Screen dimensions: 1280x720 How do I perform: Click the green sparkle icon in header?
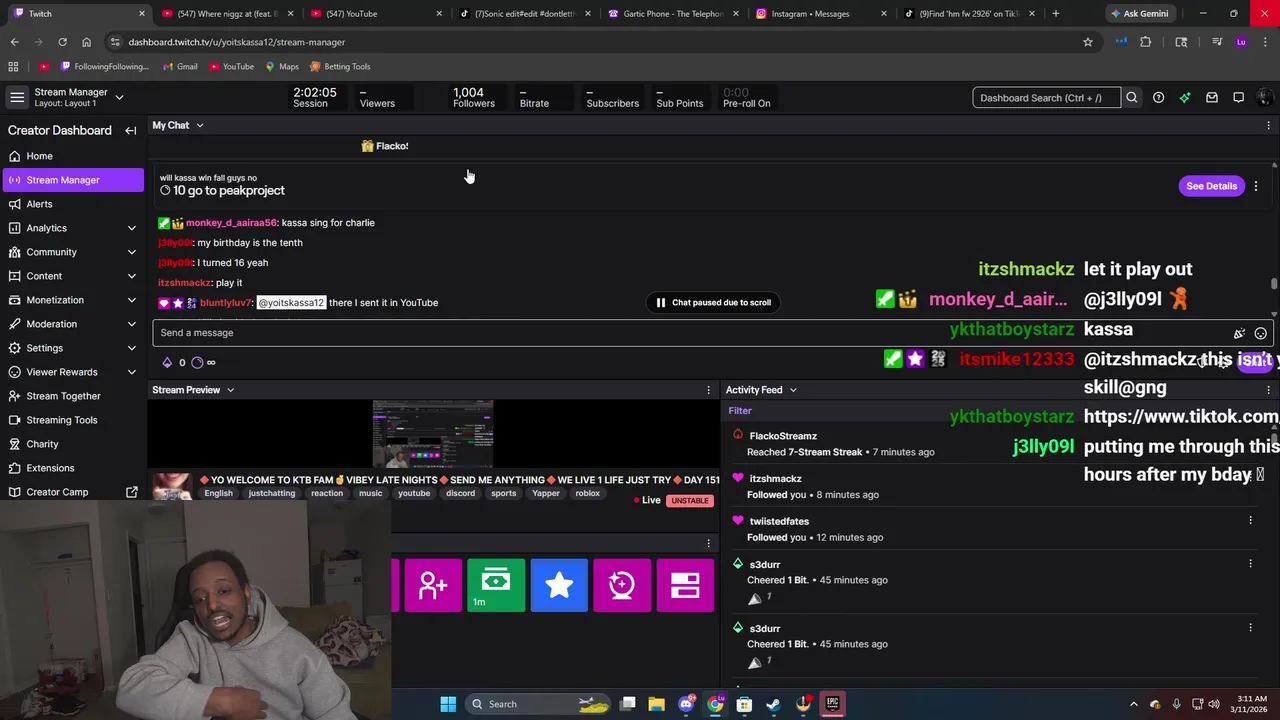pyautogui.click(x=1185, y=98)
